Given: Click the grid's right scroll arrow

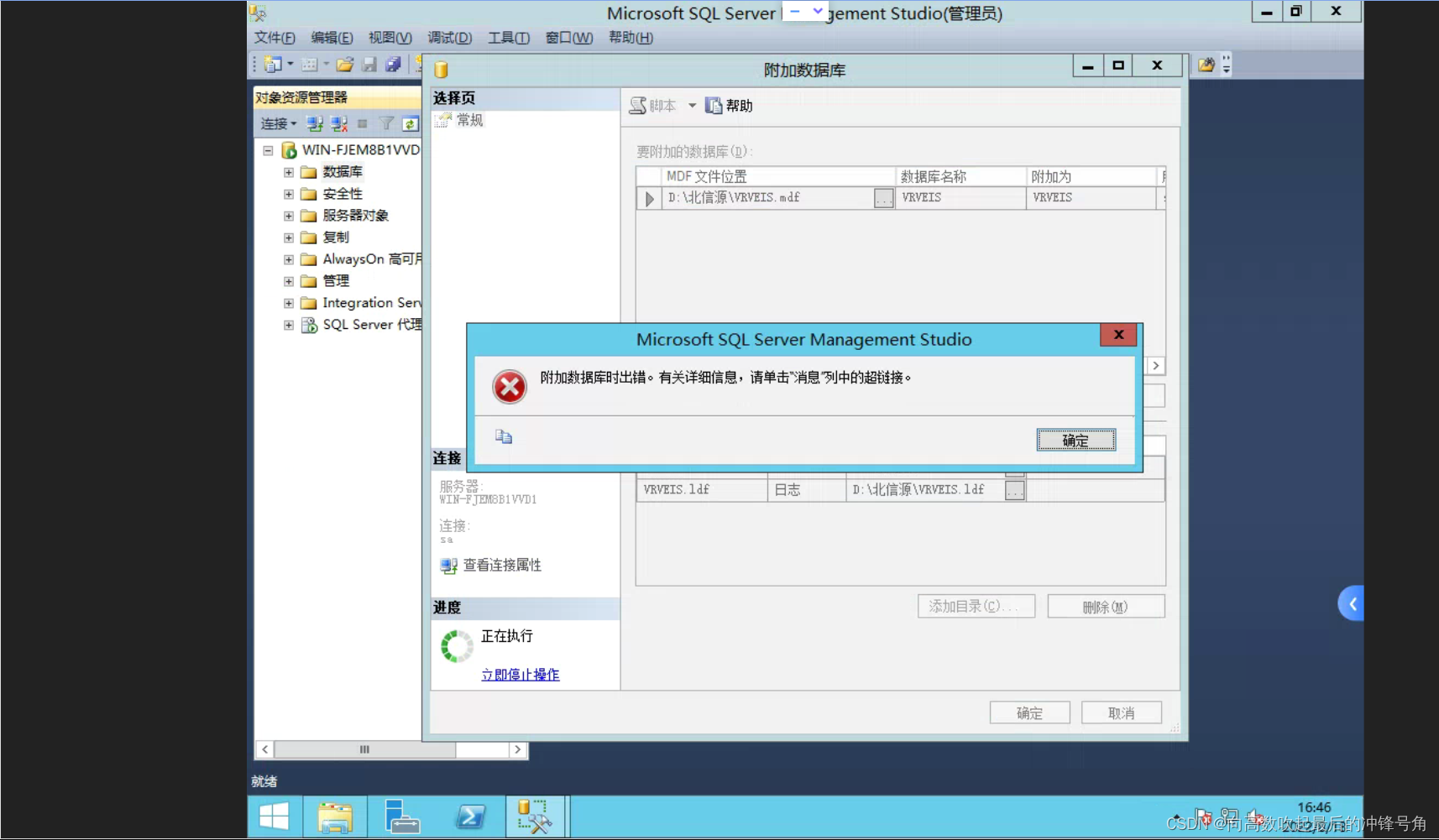Looking at the screenshot, I should pyautogui.click(x=1156, y=366).
